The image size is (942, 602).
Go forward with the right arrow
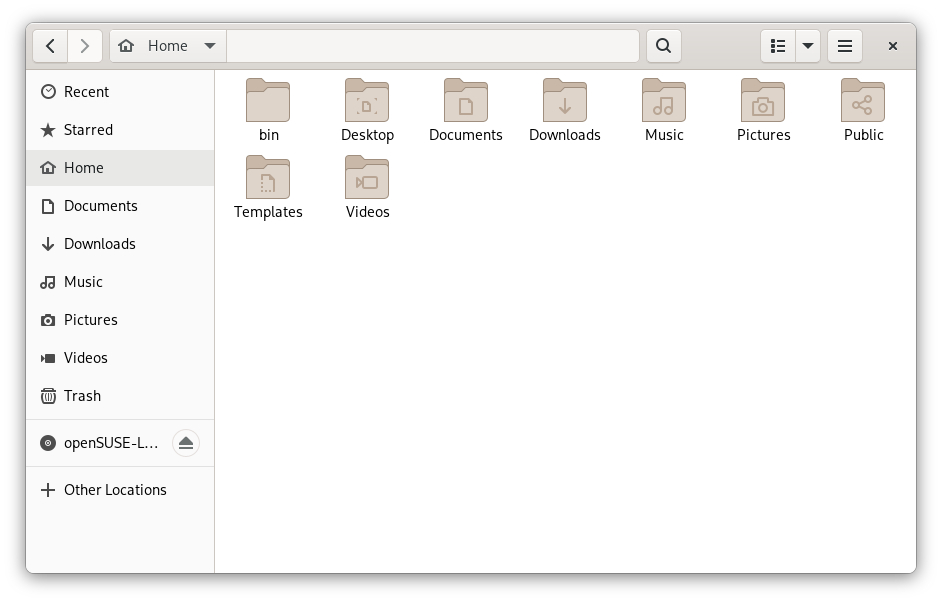(84, 46)
